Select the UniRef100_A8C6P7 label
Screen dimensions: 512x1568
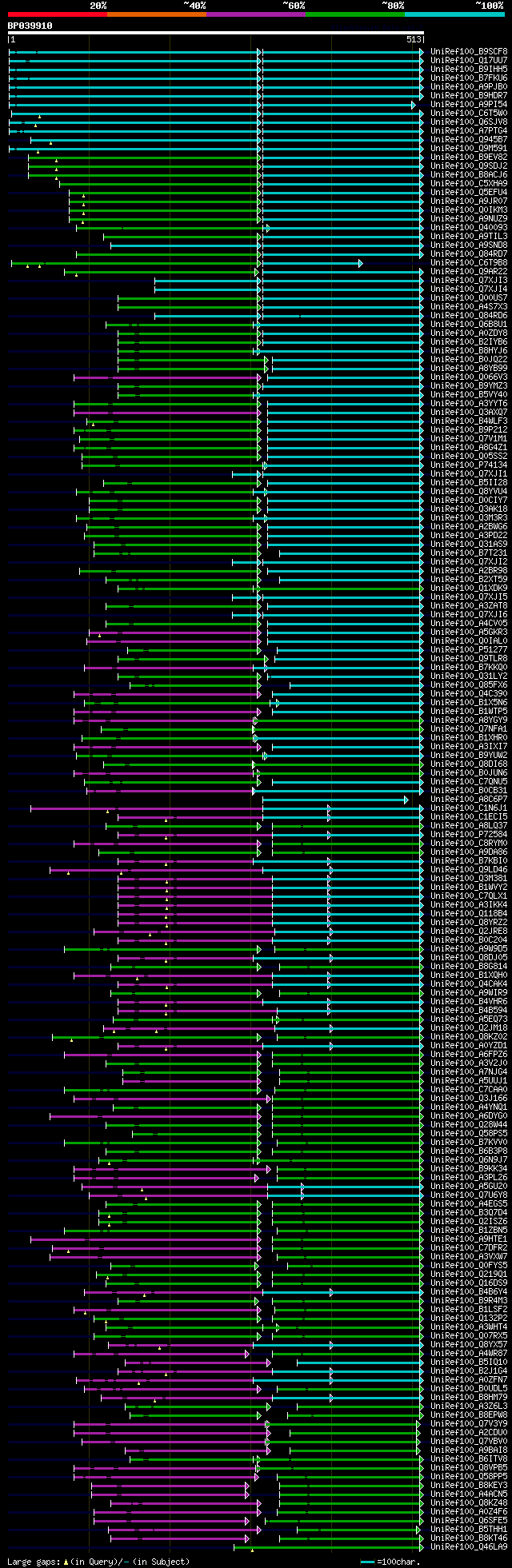click(x=469, y=799)
